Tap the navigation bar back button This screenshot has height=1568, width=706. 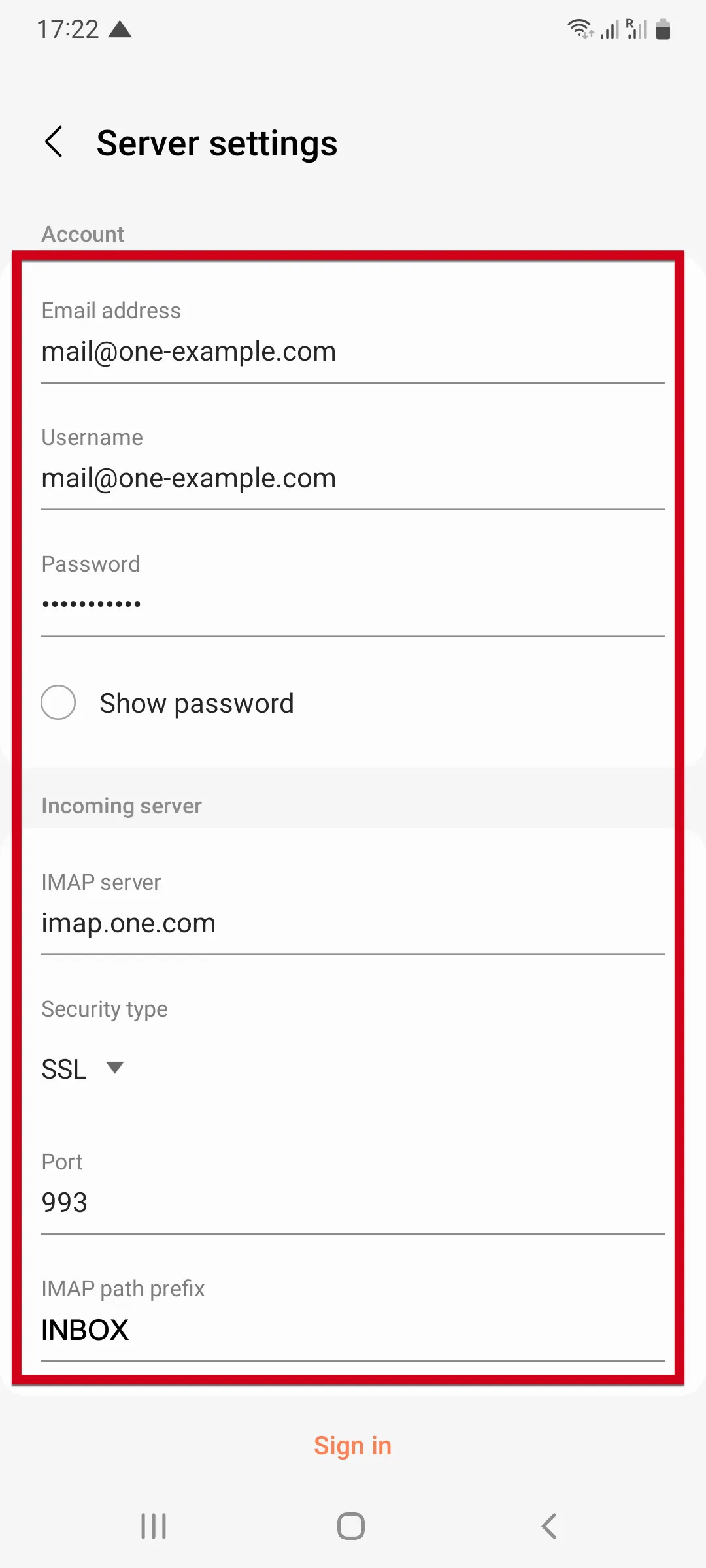coord(548,1526)
